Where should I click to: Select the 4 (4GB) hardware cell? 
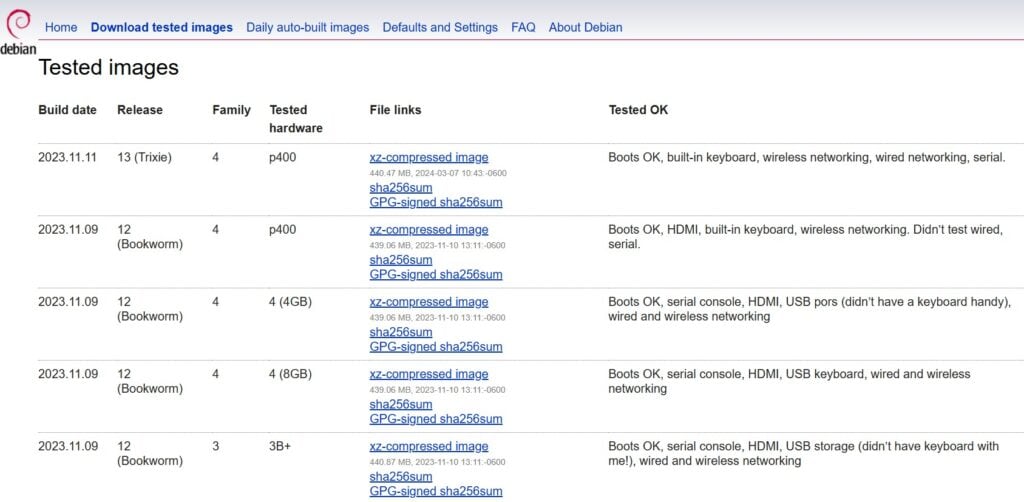coord(290,302)
